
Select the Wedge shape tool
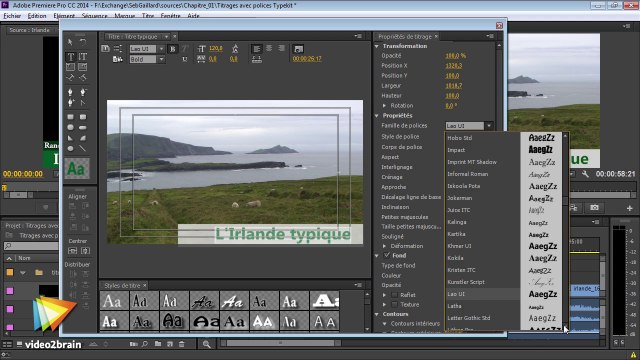coord(70,138)
